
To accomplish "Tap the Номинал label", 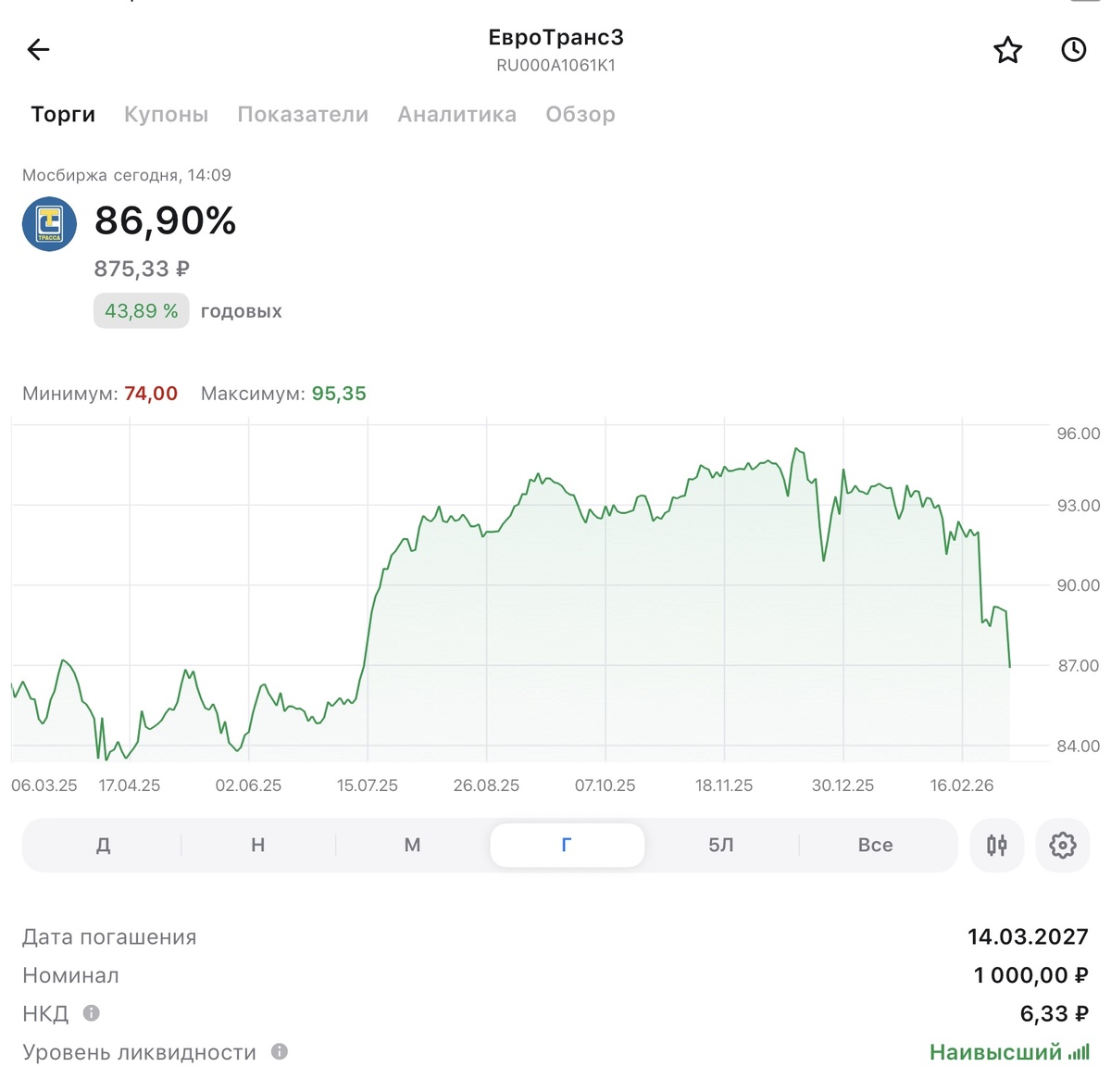I will [70, 975].
